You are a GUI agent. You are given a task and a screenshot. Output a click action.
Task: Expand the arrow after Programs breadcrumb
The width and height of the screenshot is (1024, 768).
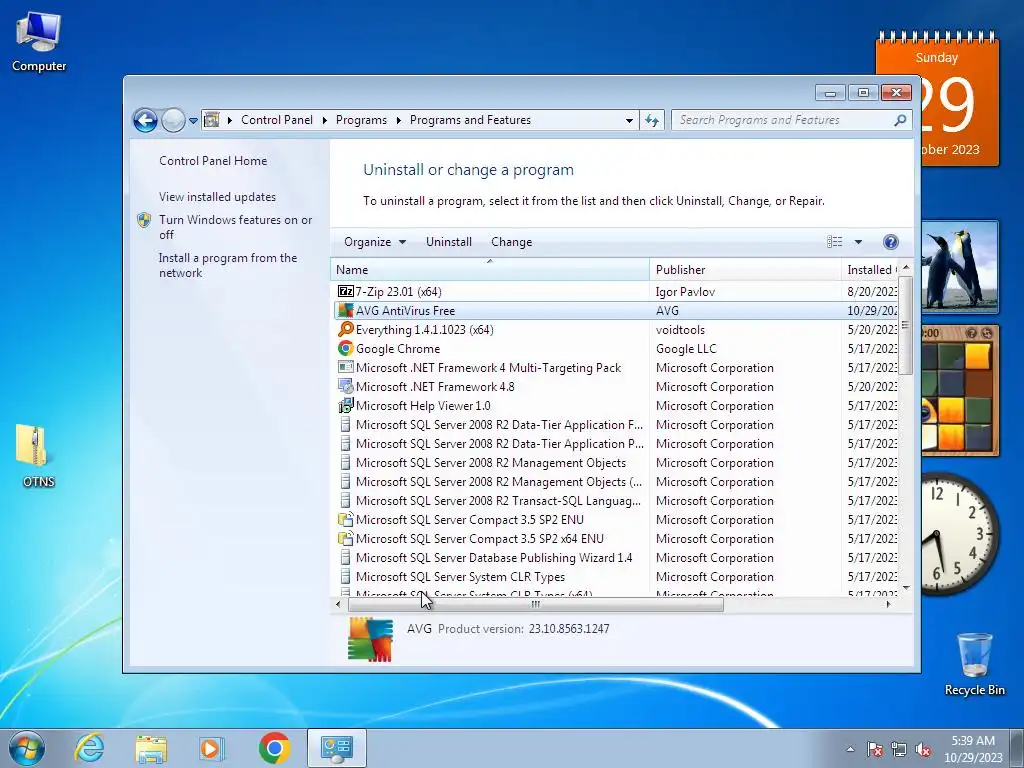(398, 120)
